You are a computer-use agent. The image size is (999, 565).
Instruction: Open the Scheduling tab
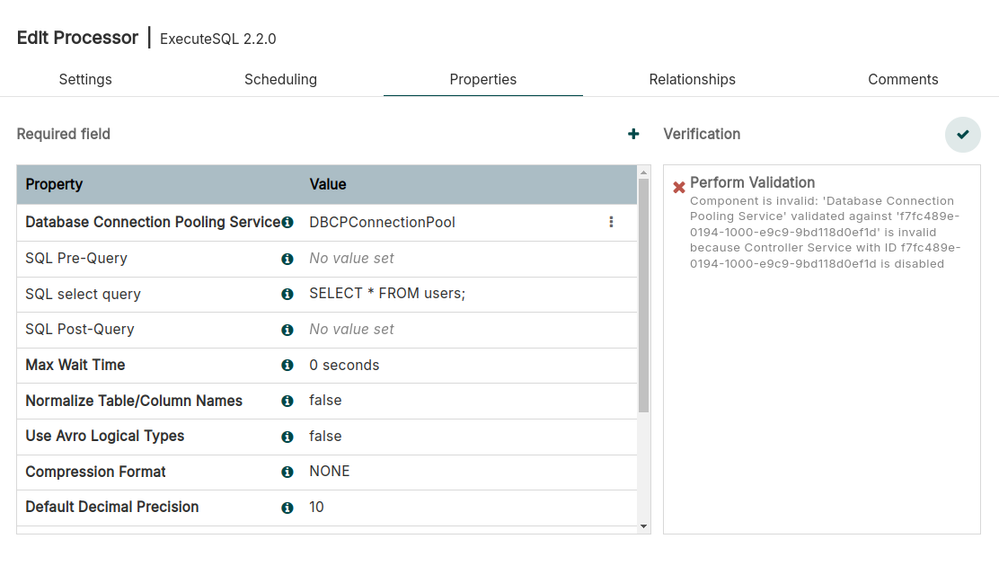click(x=280, y=79)
